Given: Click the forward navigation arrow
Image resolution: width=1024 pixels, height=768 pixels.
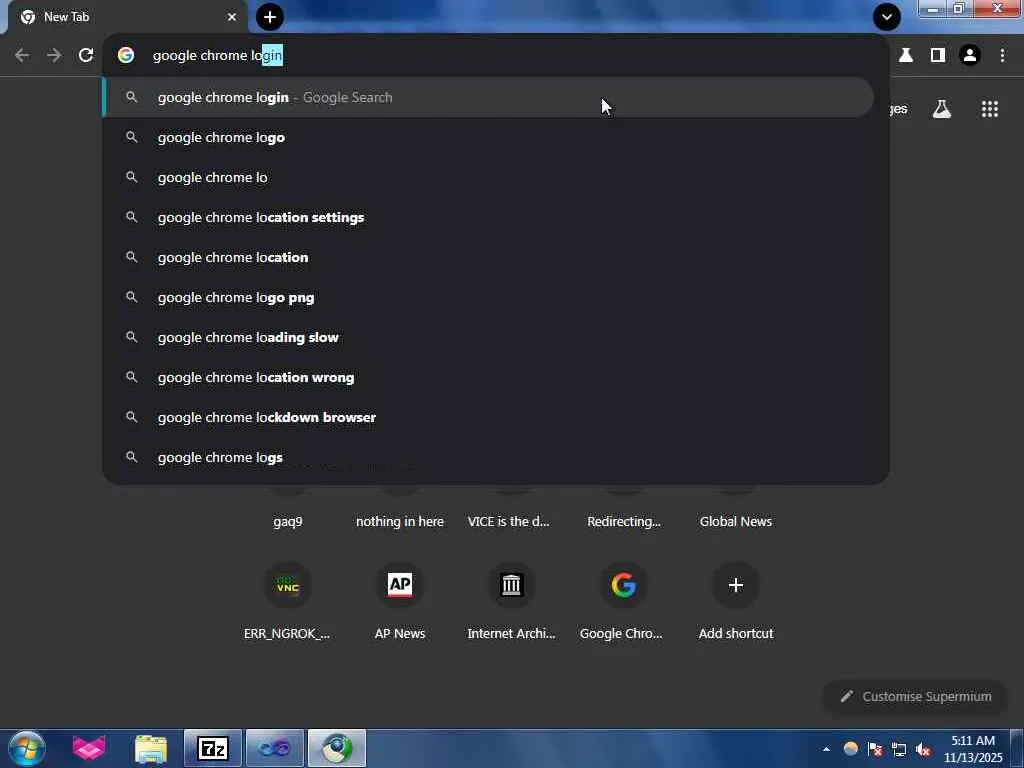Looking at the screenshot, I should 54,56.
